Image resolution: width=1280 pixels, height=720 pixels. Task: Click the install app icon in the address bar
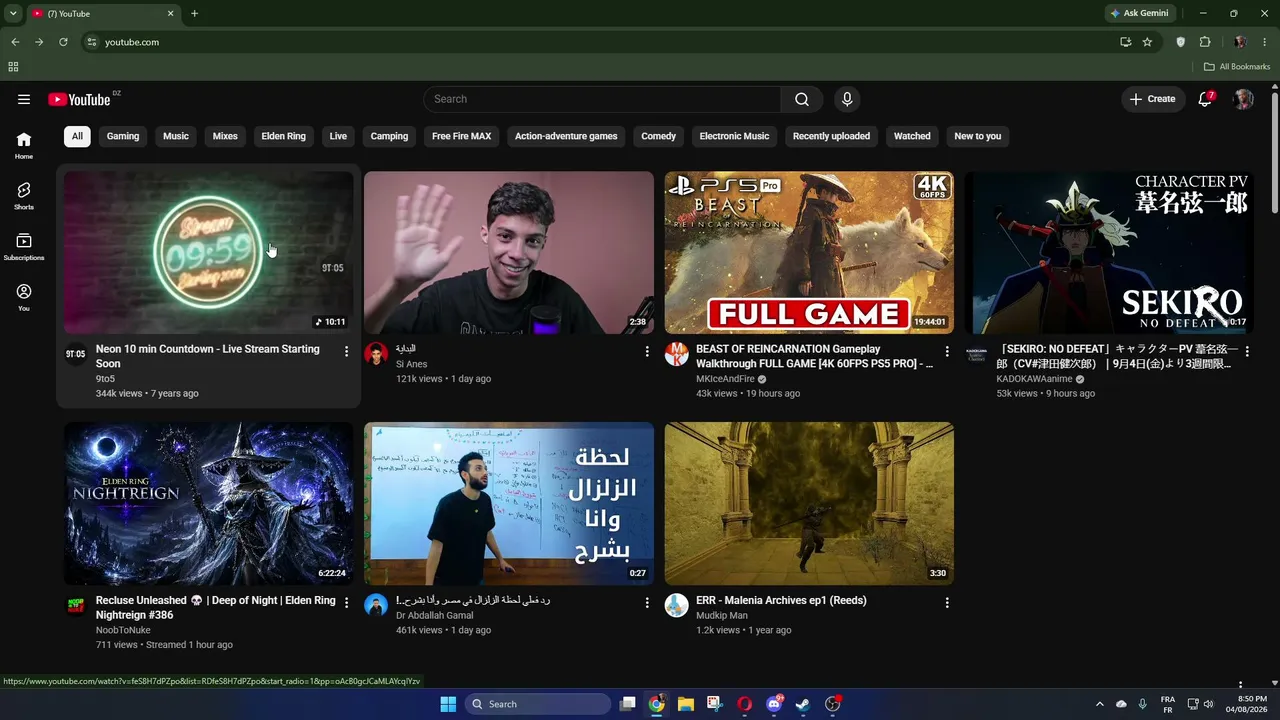click(1125, 42)
